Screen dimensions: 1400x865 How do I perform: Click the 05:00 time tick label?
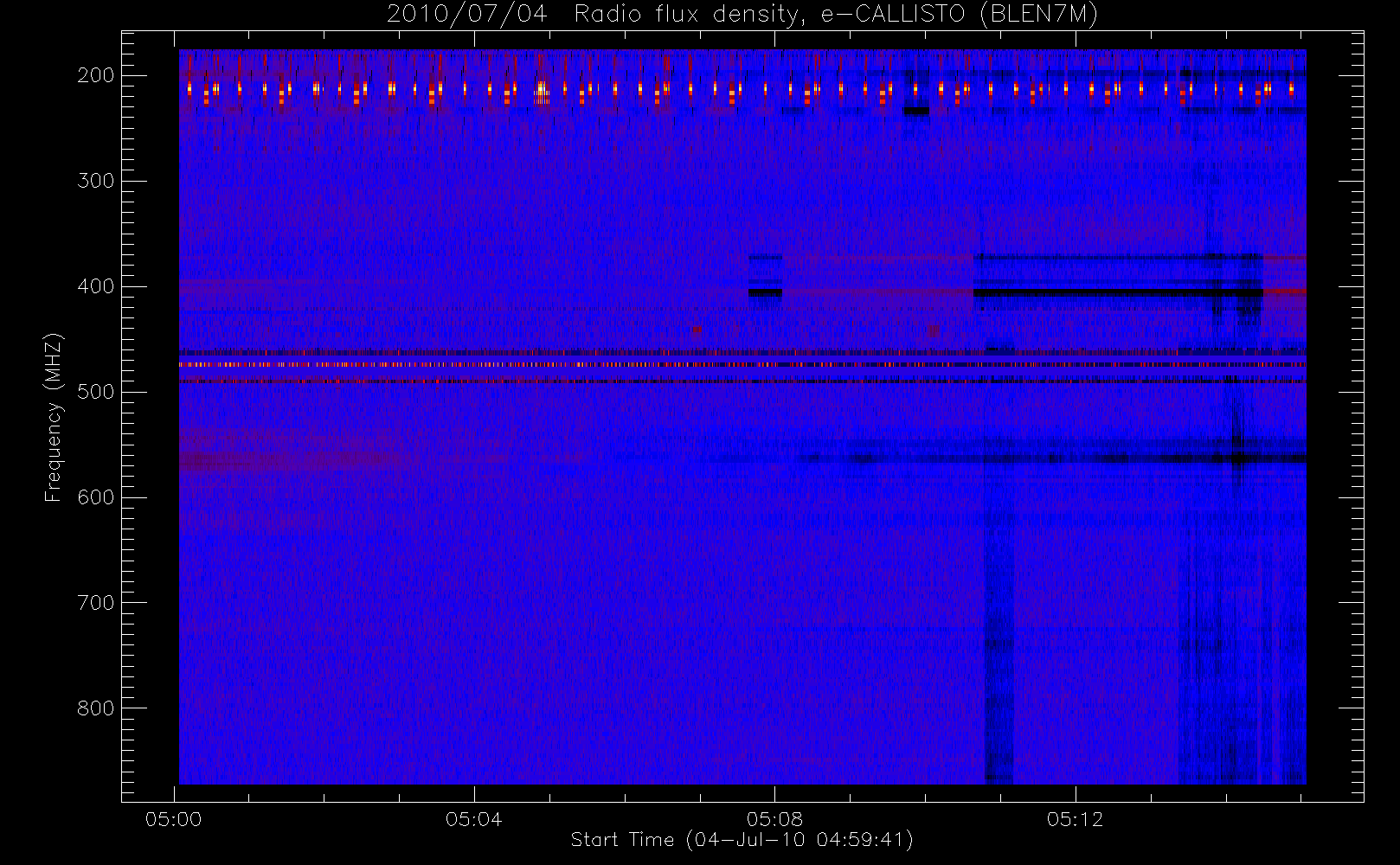coord(174,819)
